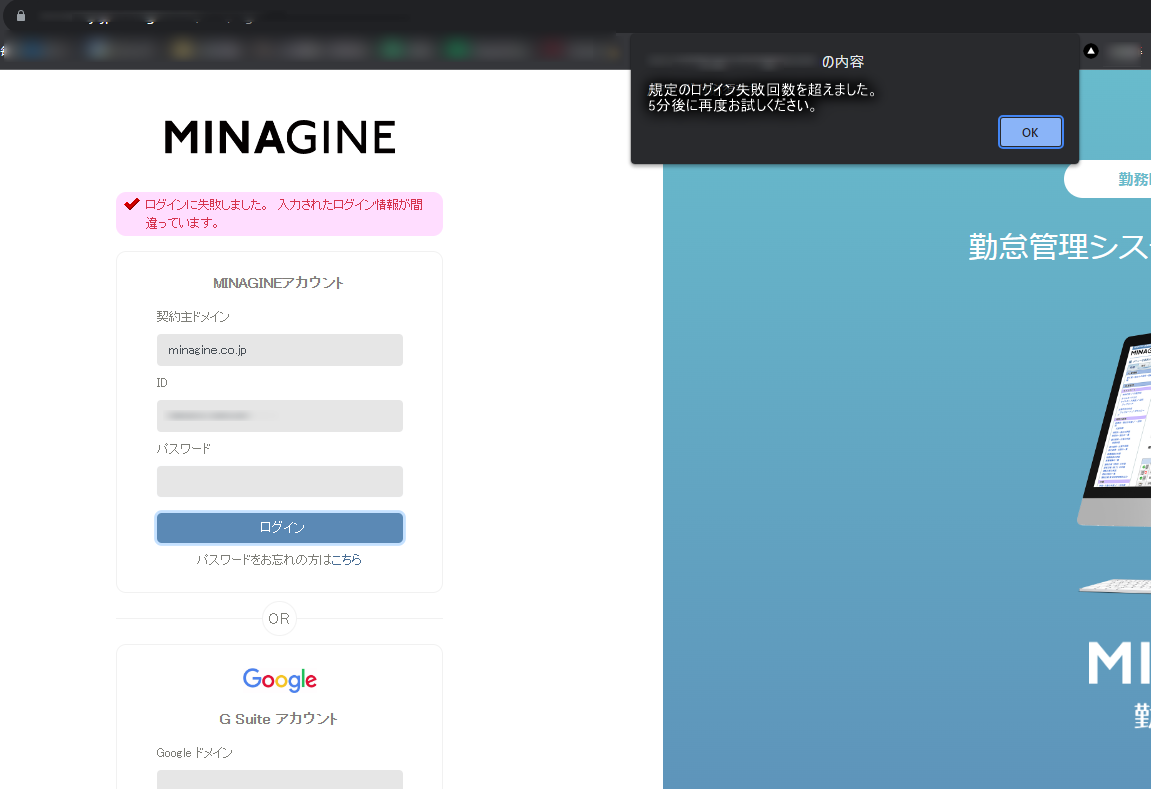Click the 5分後に再度お試しください dialog line
This screenshot has width=1151, height=789.
click(733, 105)
